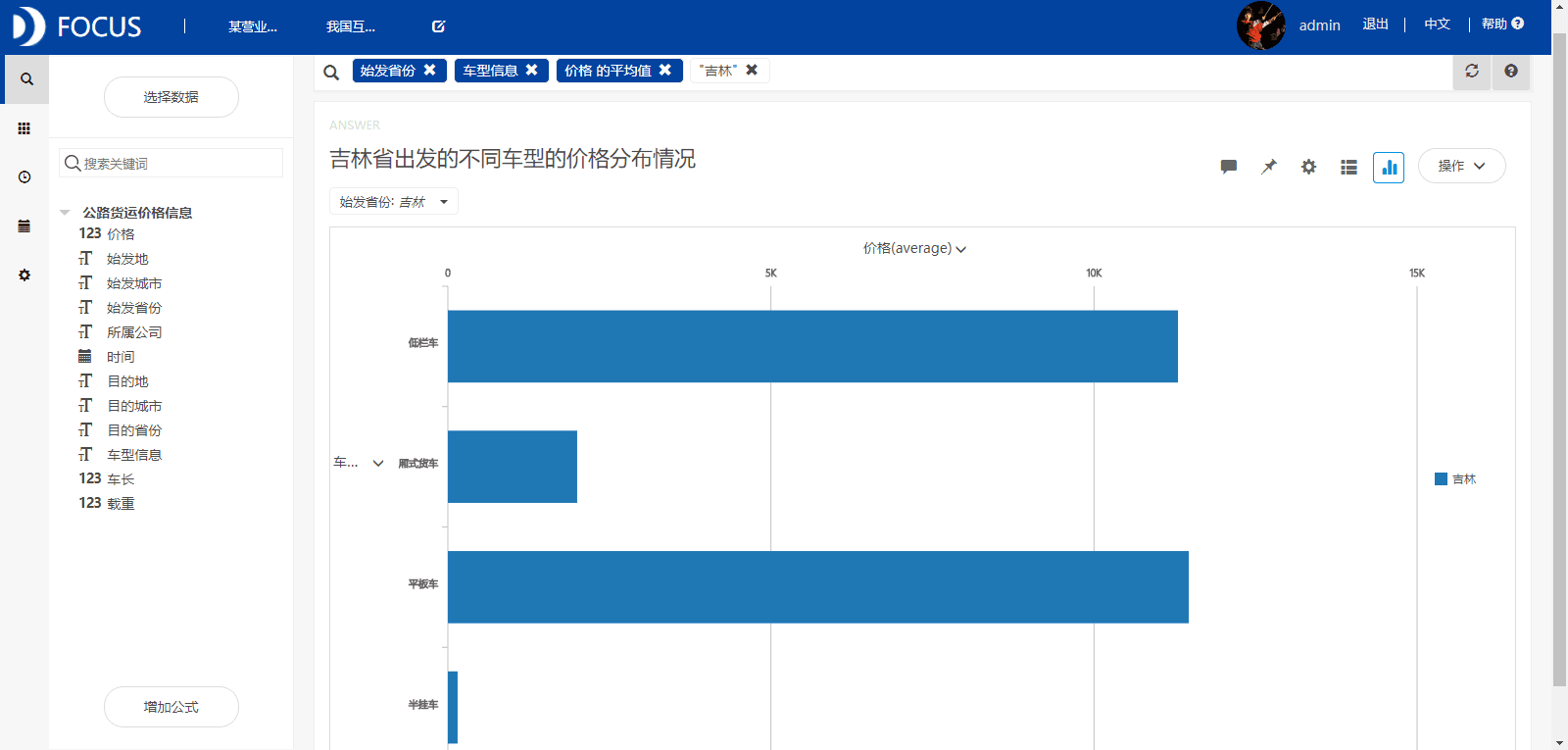Select the 始发城市 column
This screenshot has height=750, width=1568.
tap(134, 283)
